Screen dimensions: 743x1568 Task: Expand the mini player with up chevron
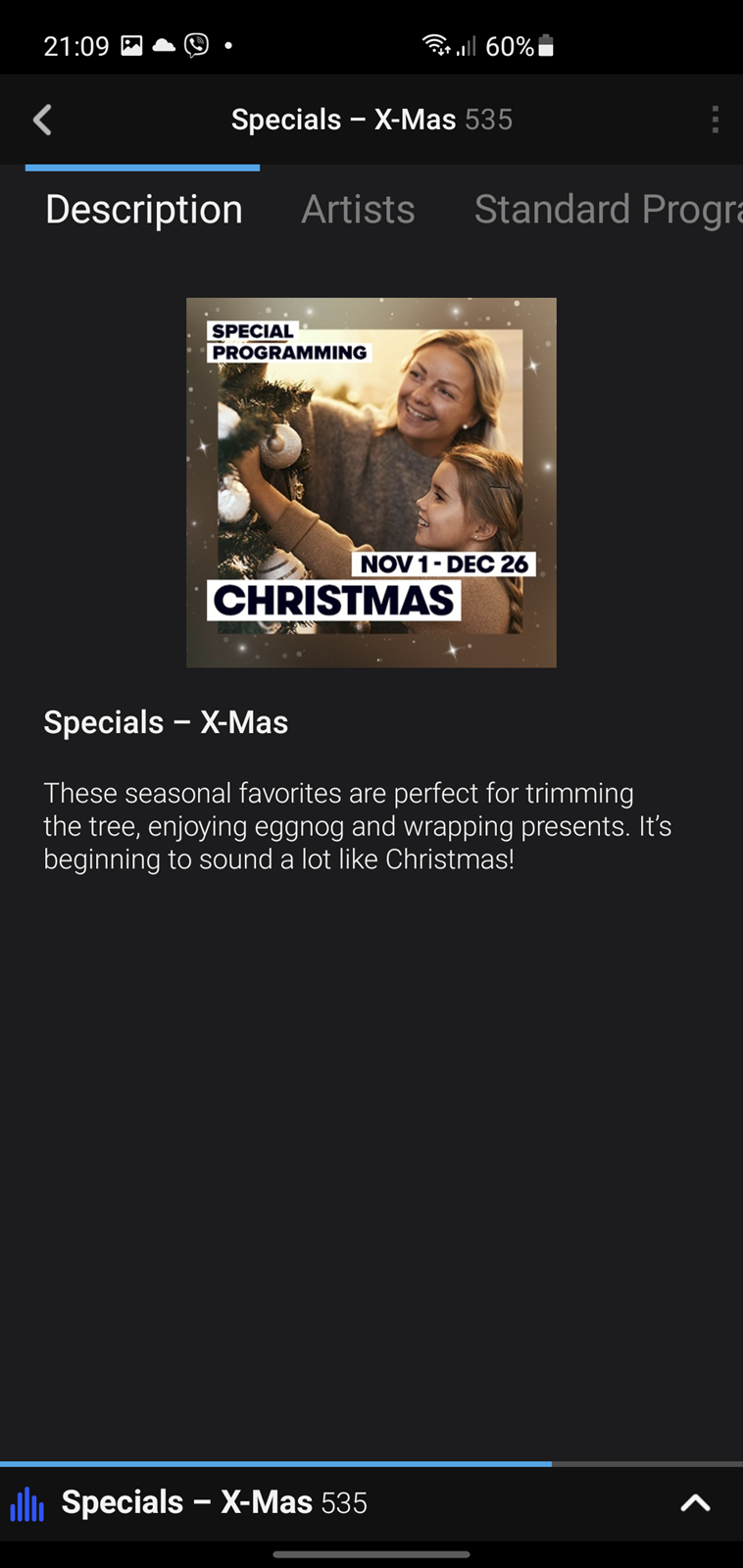point(695,1502)
